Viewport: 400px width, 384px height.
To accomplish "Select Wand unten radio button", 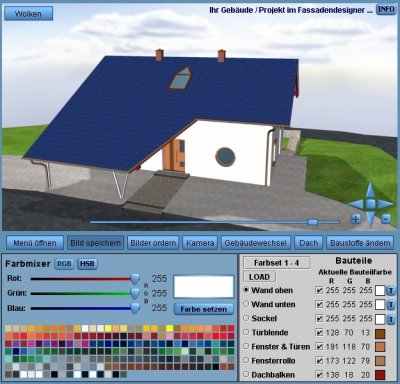I will (x=246, y=304).
